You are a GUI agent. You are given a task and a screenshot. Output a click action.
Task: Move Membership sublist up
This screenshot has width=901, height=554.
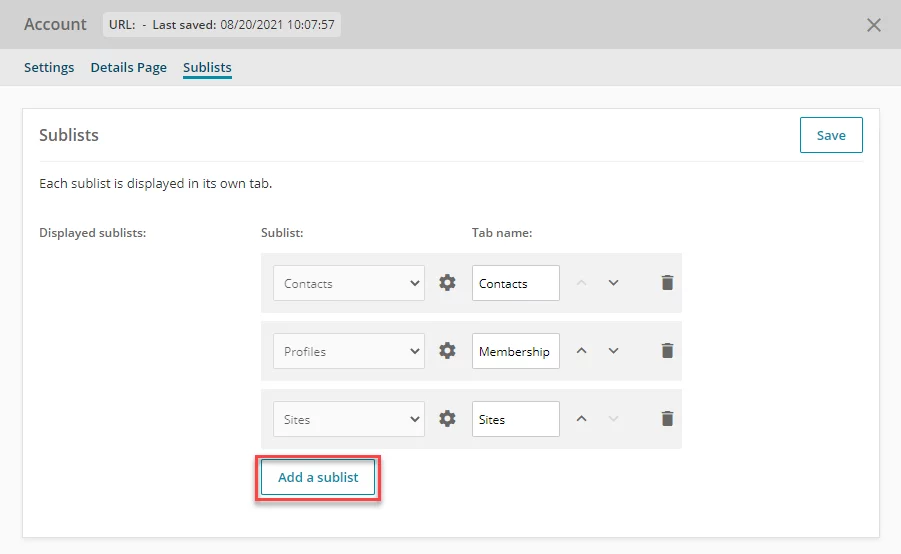tap(582, 351)
